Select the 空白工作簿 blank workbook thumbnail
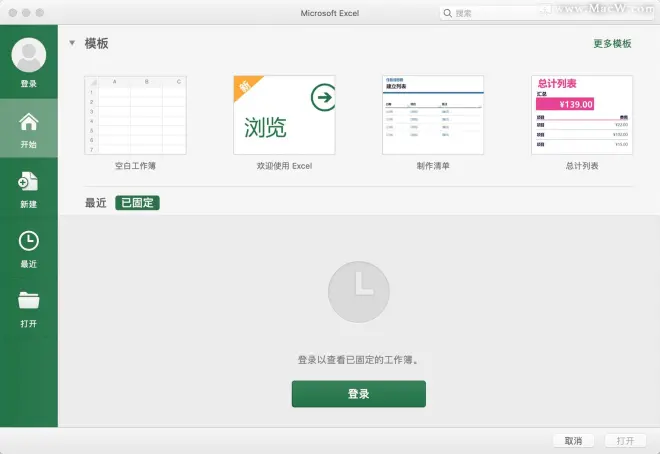 tap(135, 115)
